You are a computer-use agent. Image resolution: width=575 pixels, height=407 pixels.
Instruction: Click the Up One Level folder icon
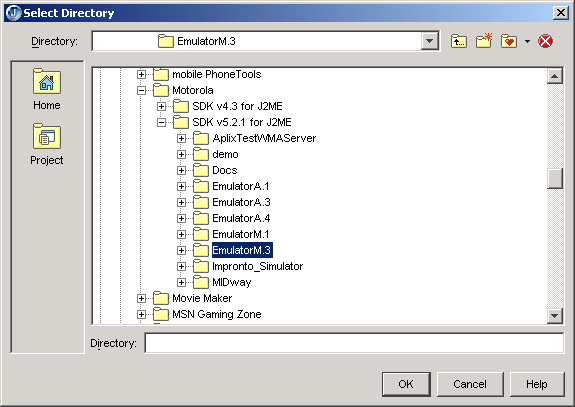point(459,41)
